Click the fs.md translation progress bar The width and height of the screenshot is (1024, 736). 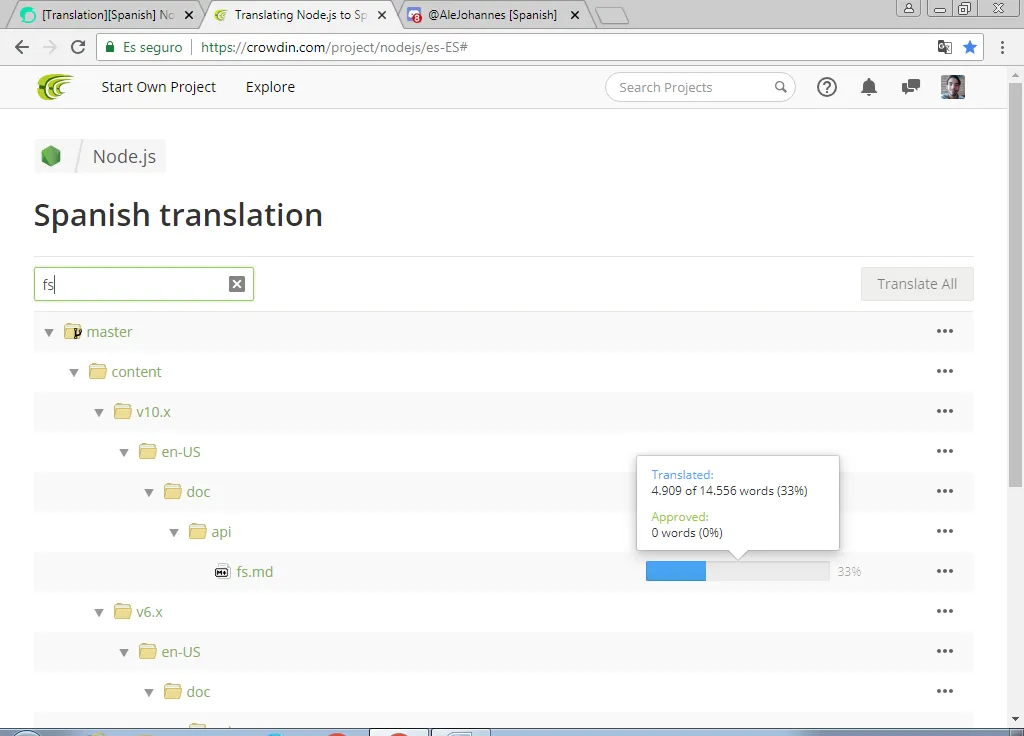737,571
